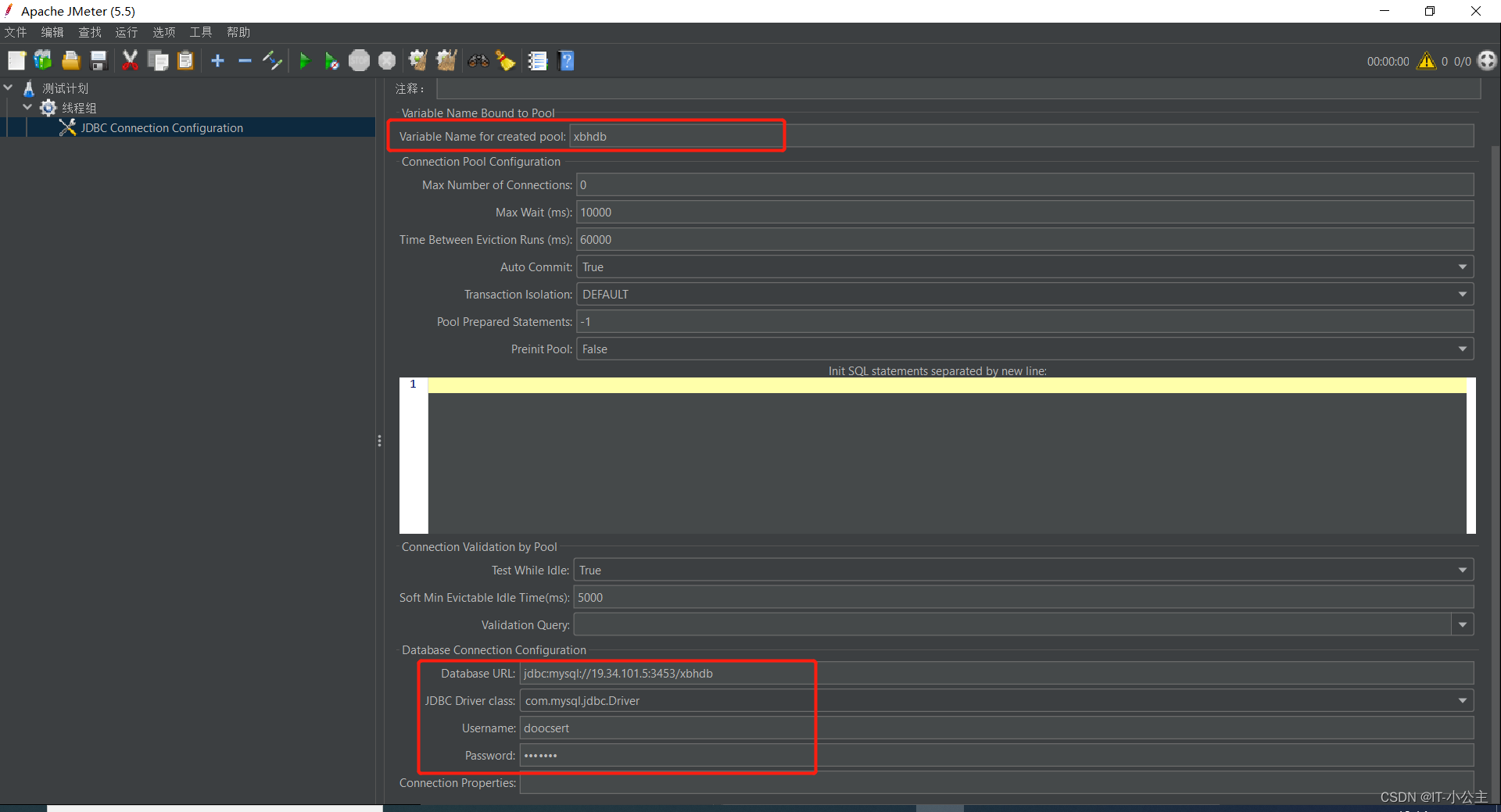The width and height of the screenshot is (1501, 812).
Task: Click the Database URL field
Action: [997, 673]
